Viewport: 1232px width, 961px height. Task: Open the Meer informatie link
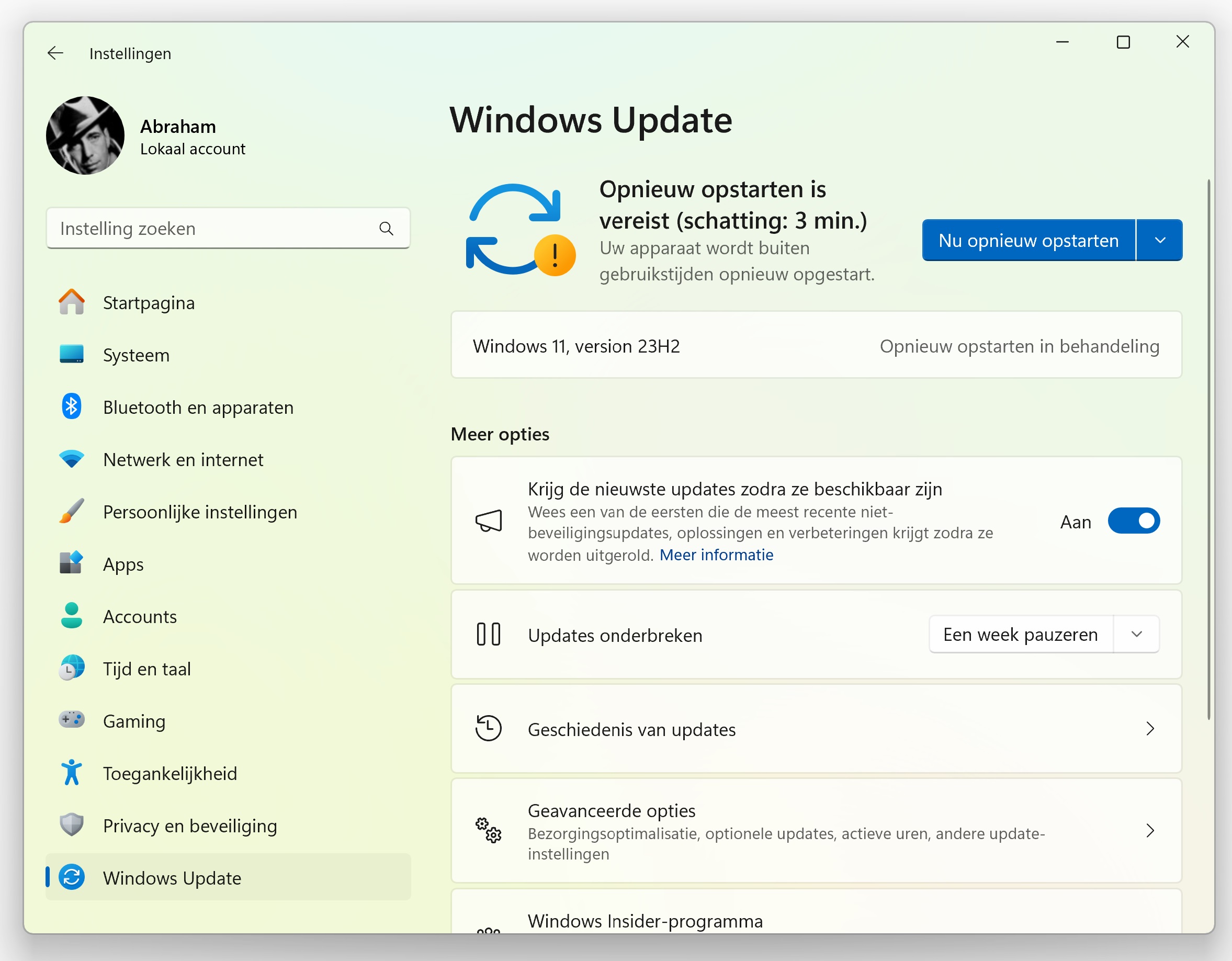(716, 555)
